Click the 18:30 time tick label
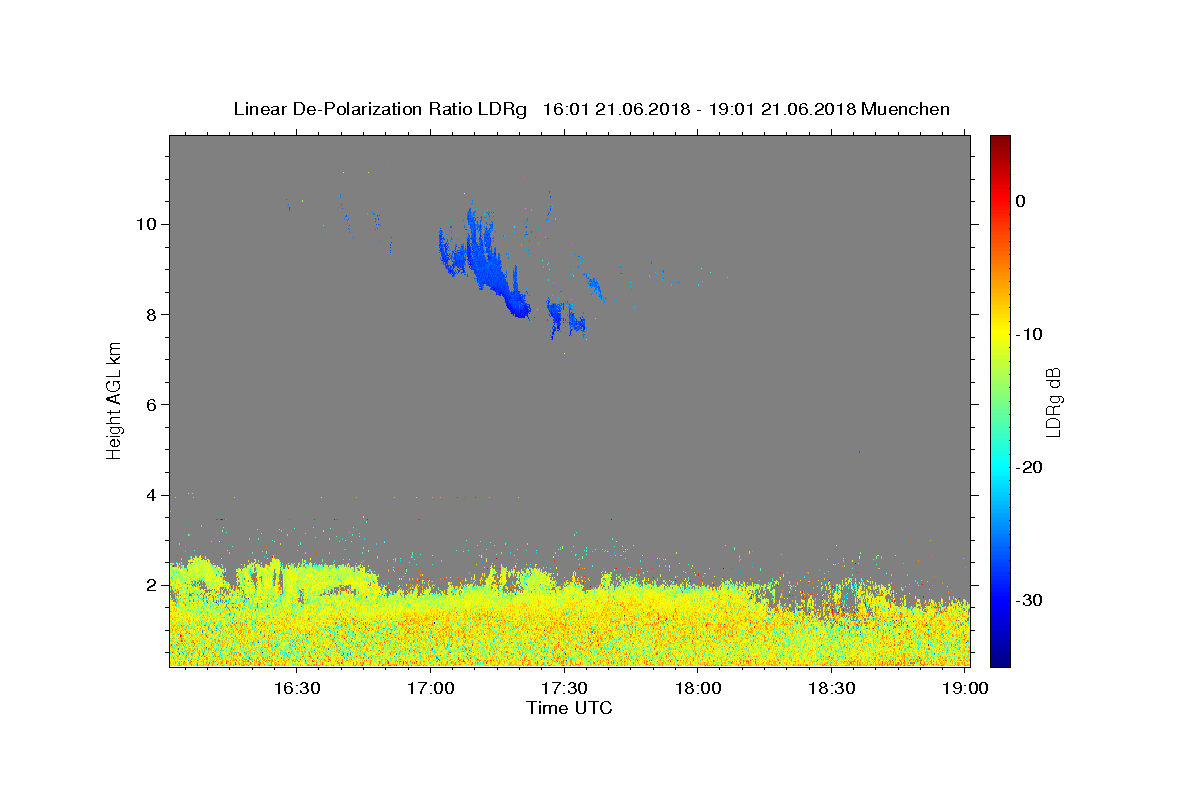The image size is (1200, 800). click(x=831, y=689)
